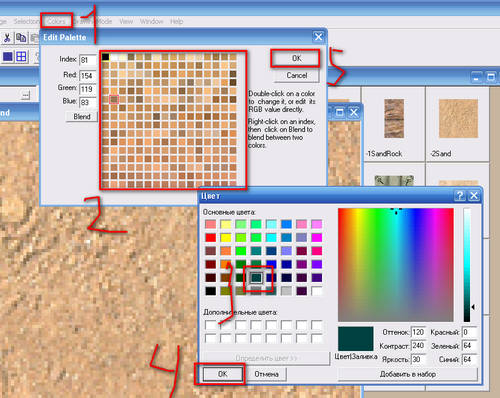Click the Добавить в набор button
Viewport: 500px width, 398px height.
coord(408,374)
